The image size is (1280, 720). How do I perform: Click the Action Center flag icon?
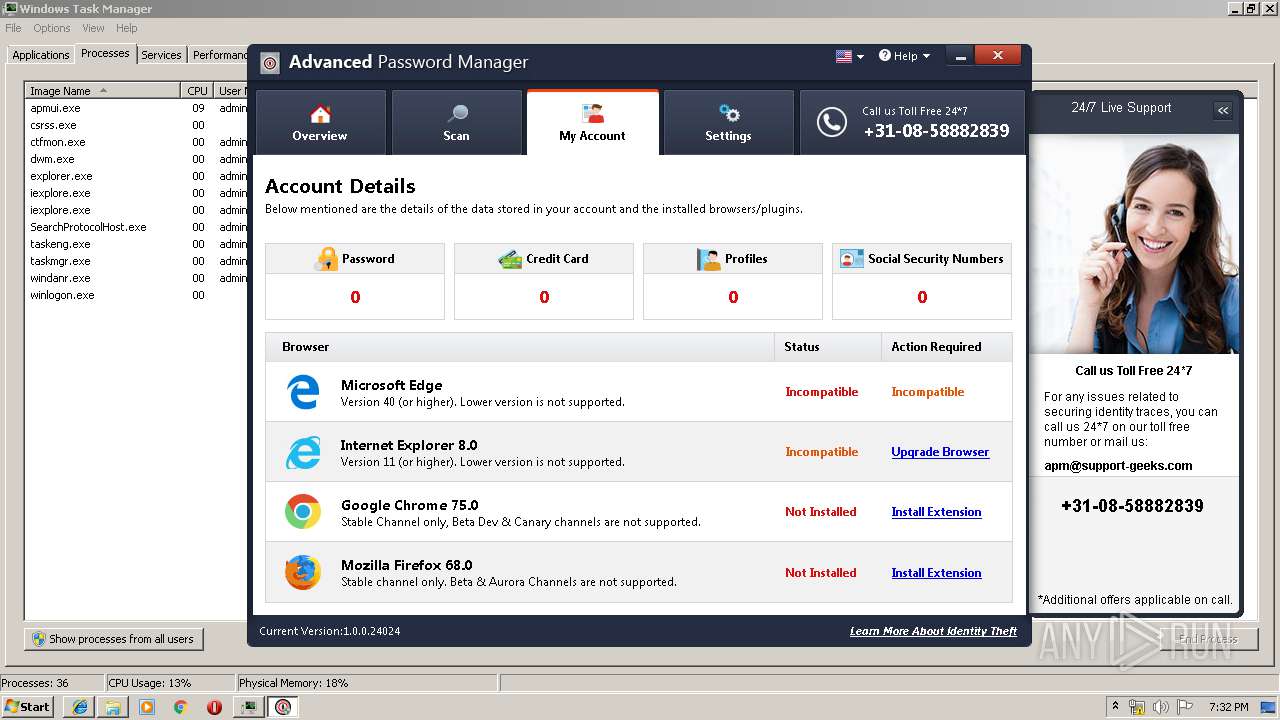click(x=1185, y=707)
